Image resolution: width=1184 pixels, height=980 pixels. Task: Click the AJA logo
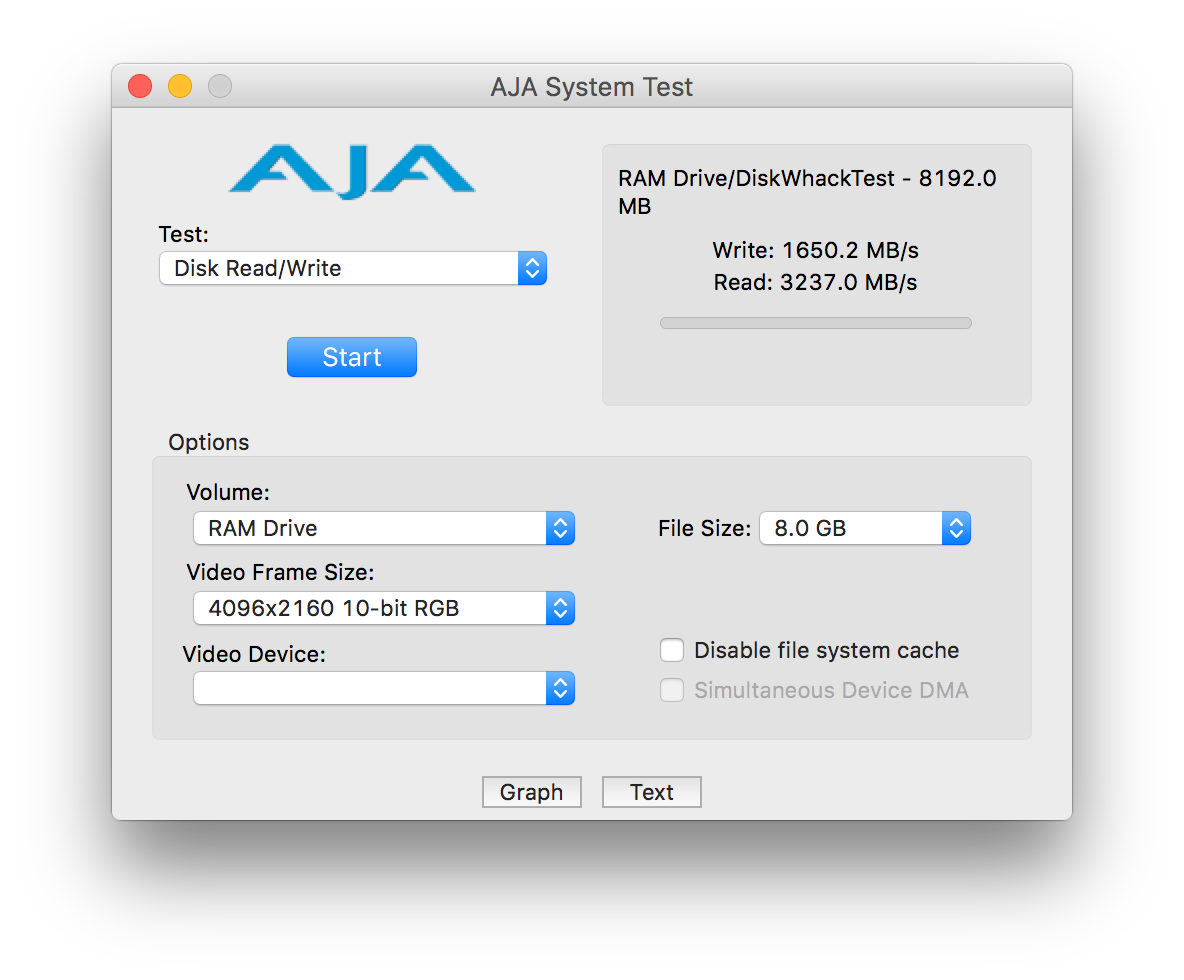coord(352,171)
